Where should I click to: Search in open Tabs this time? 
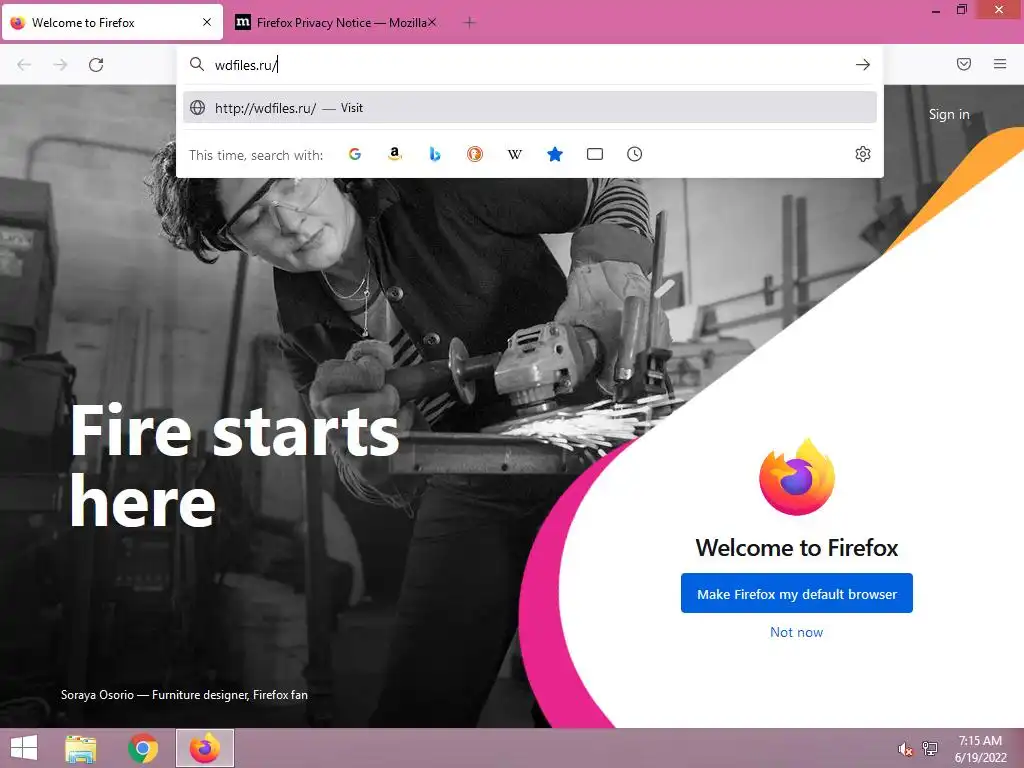595,154
